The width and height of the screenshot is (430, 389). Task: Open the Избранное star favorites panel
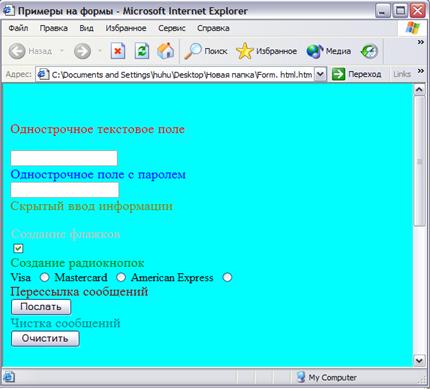(245, 51)
